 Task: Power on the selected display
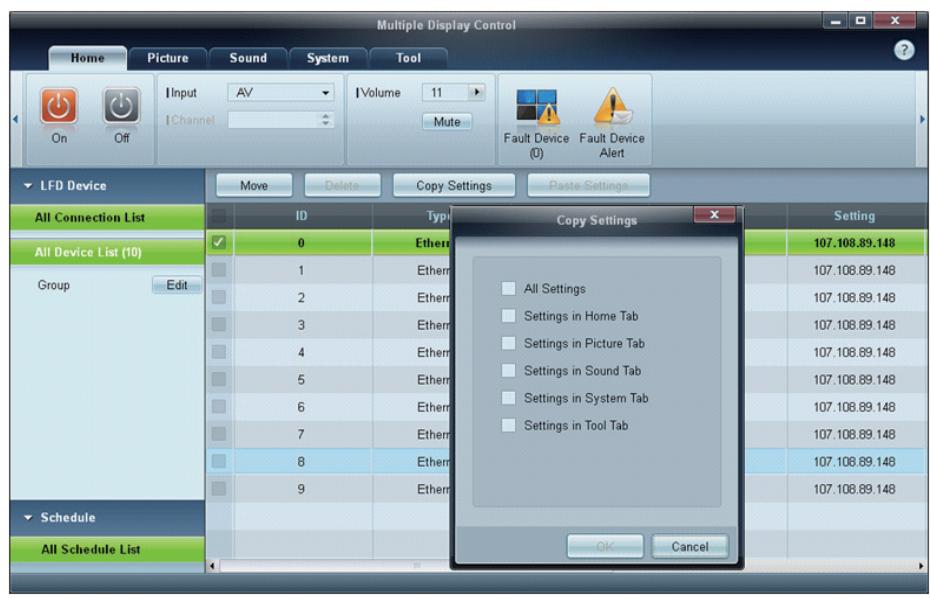59,107
